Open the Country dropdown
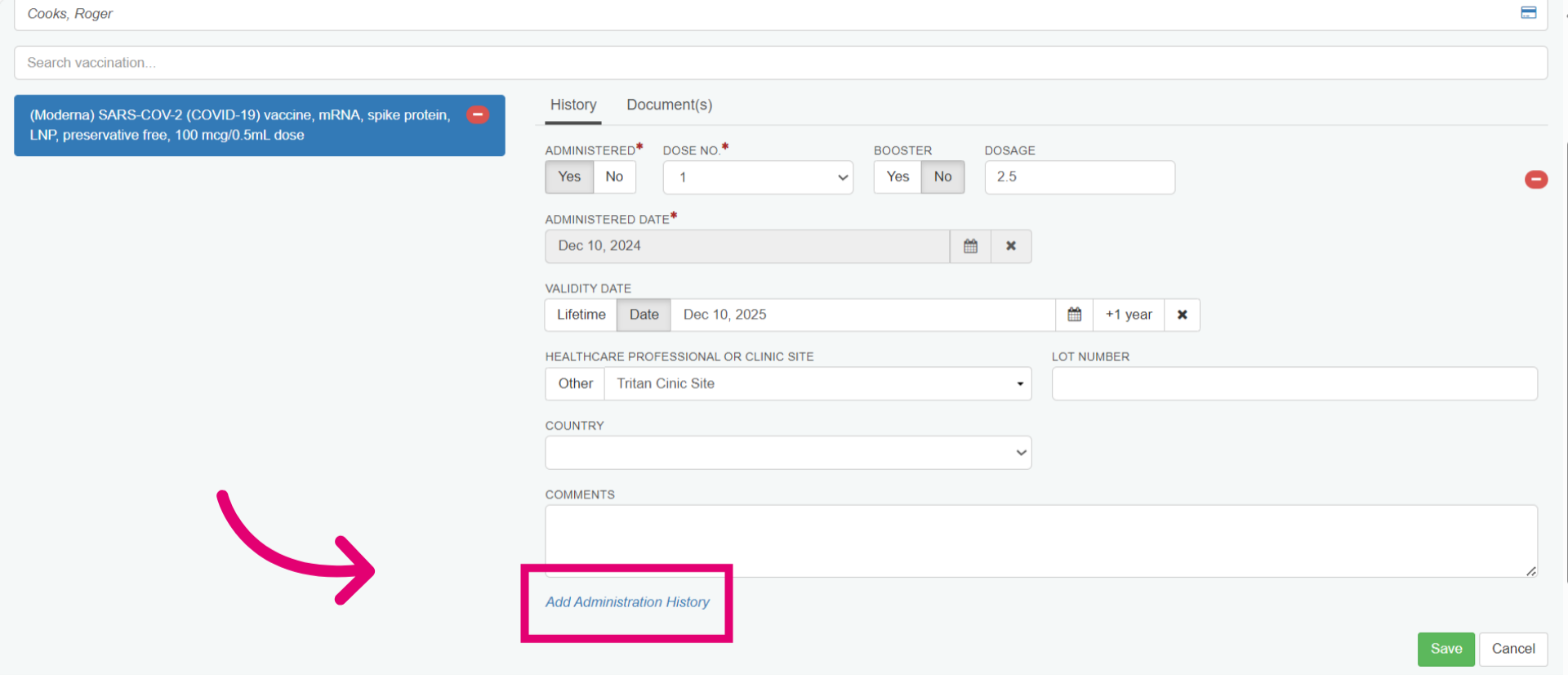The height and width of the screenshot is (675, 1568). [x=788, y=453]
